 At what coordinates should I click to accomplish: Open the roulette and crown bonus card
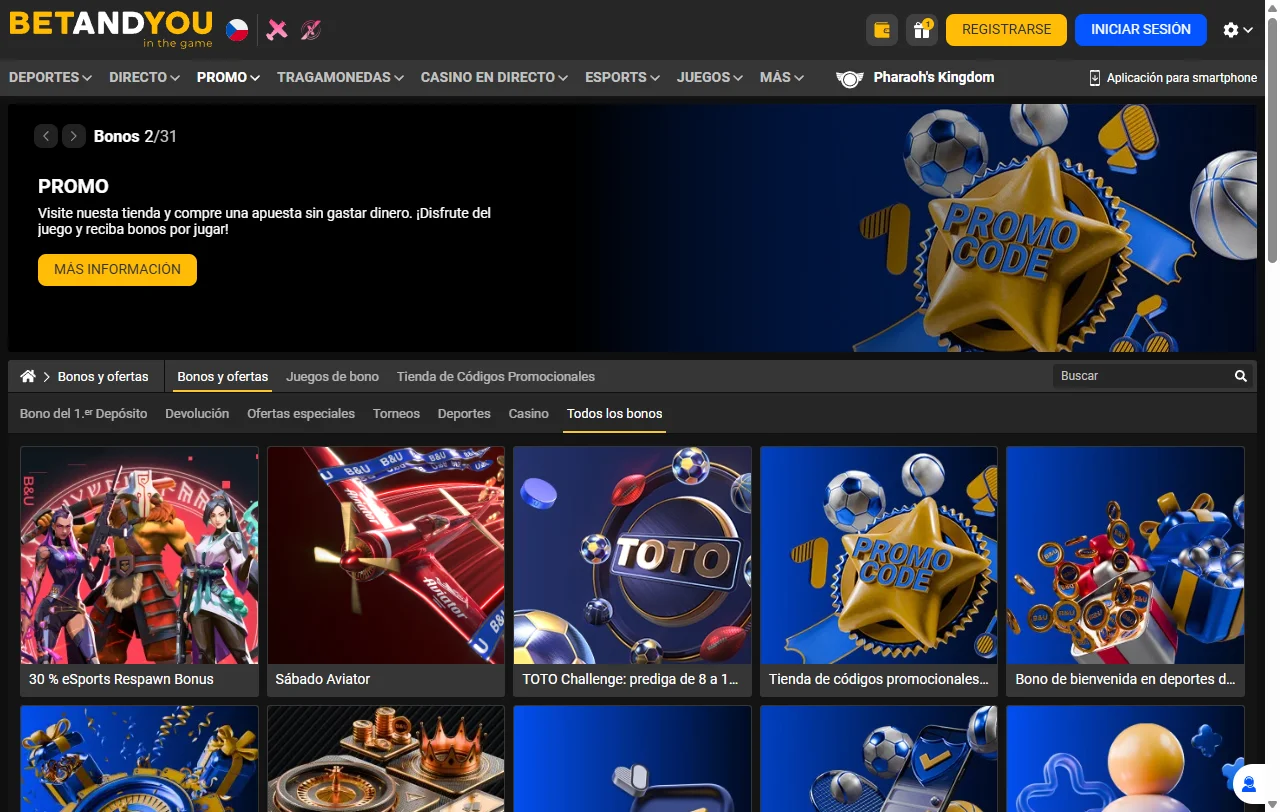coord(386,759)
